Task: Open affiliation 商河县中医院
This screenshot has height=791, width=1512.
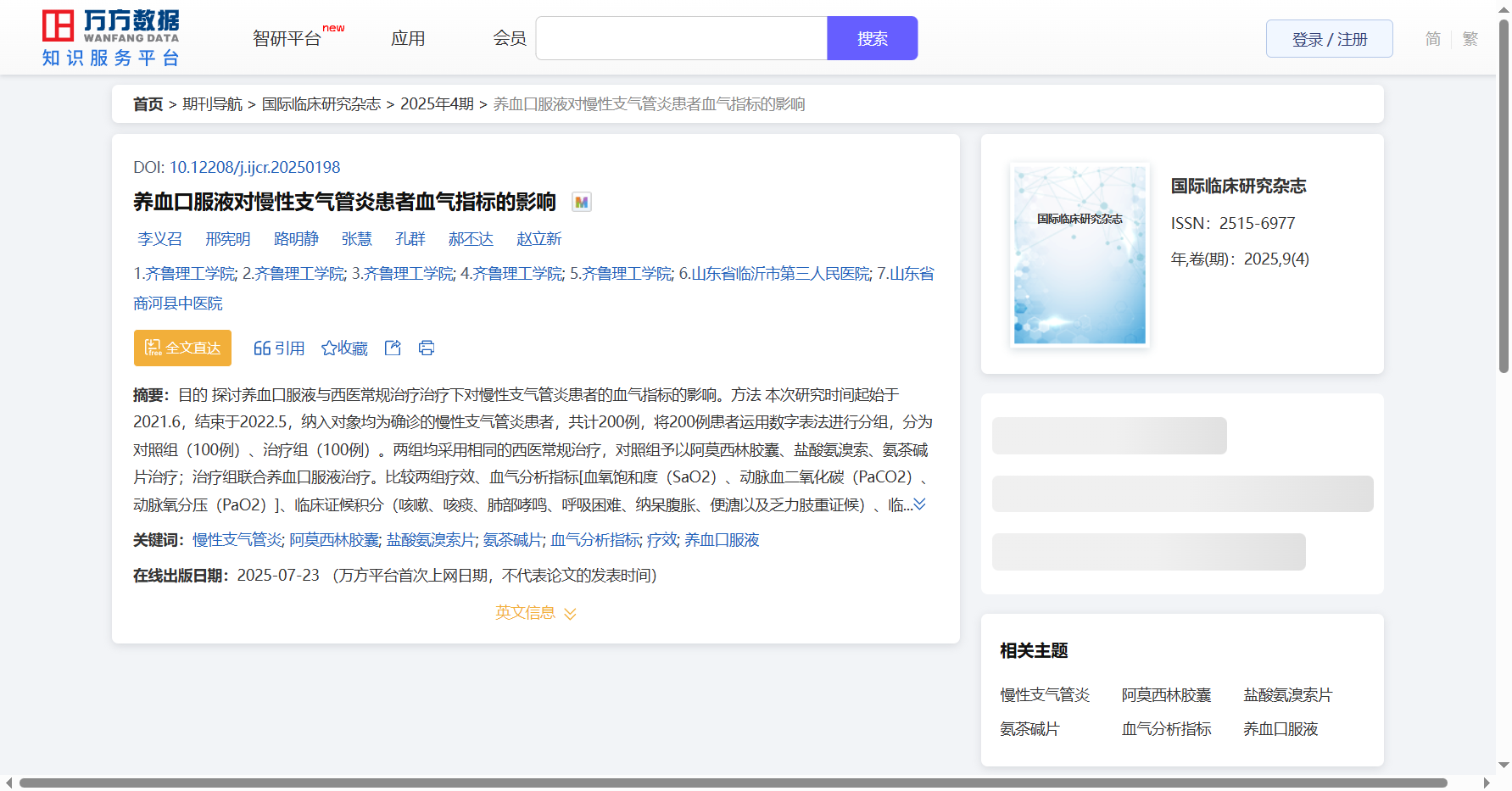Action: 178,304
